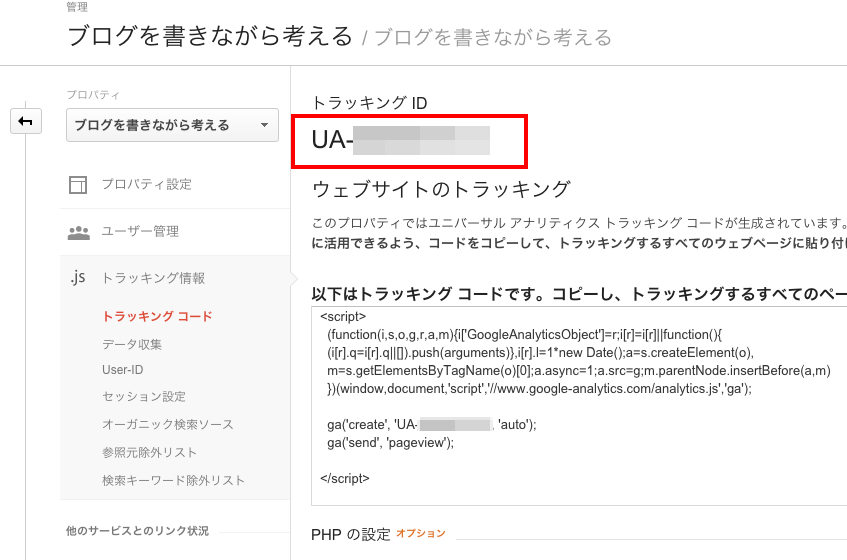This screenshot has height=560, width=847.
Task: Click inside the tracking code text box
Action: point(579,406)
